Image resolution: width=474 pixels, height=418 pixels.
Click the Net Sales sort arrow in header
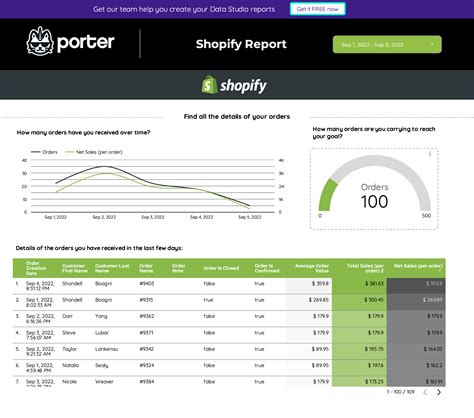[x=440, y=271]
